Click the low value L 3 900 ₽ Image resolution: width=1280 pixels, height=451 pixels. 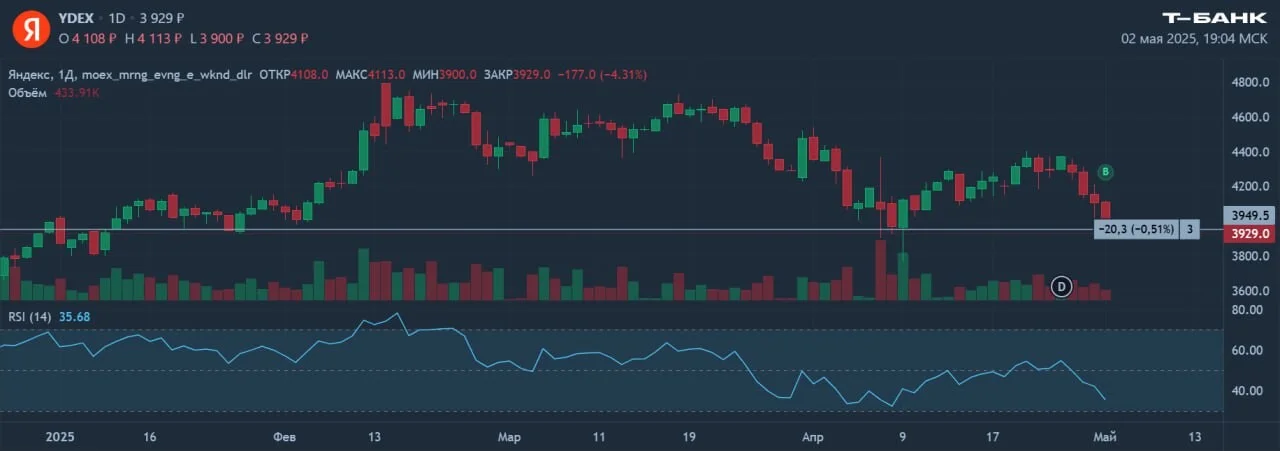pyautogui.click(x=217, y=38)
